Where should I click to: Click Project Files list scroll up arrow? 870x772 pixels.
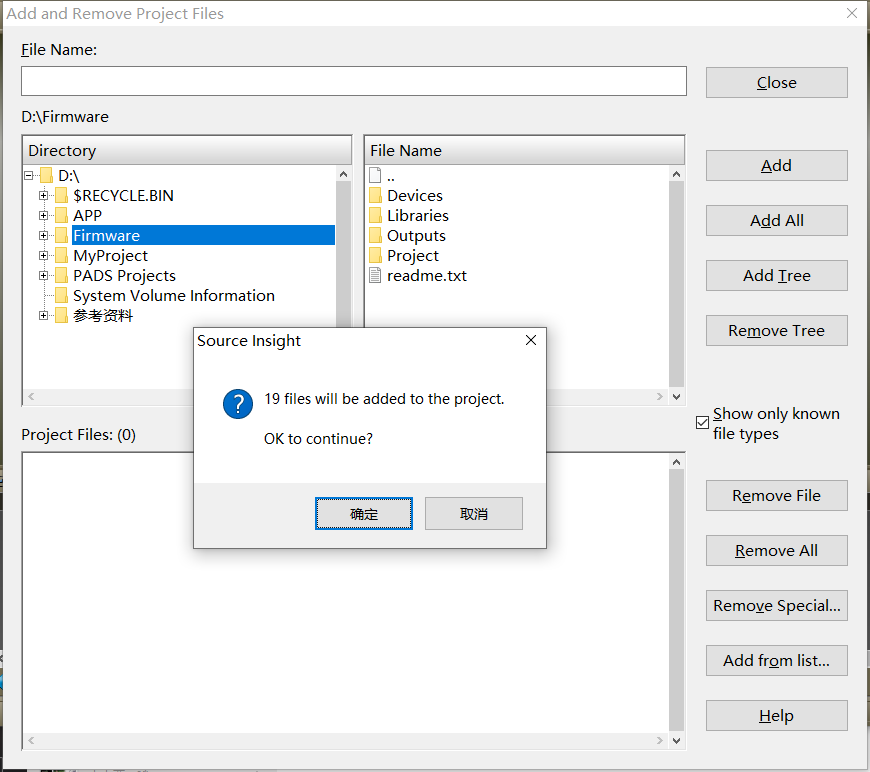point(676,462)
